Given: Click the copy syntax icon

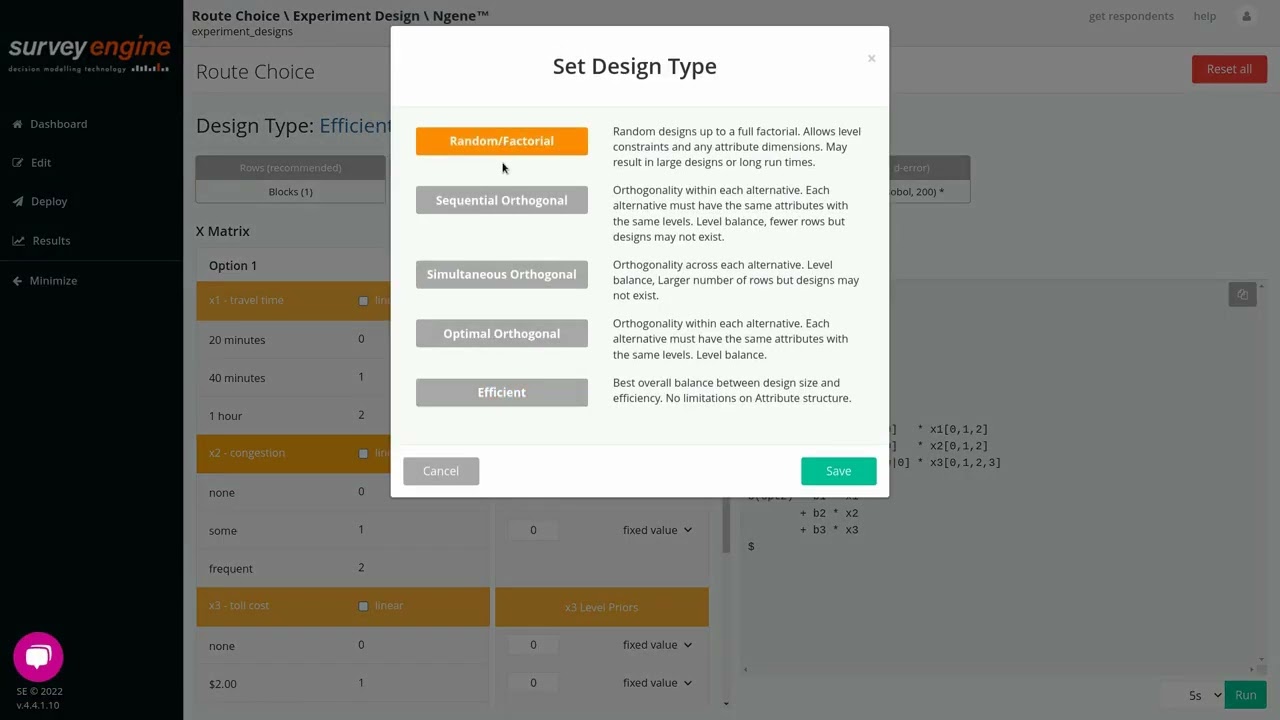Looking at the screenshot, I should [1242, 294].
